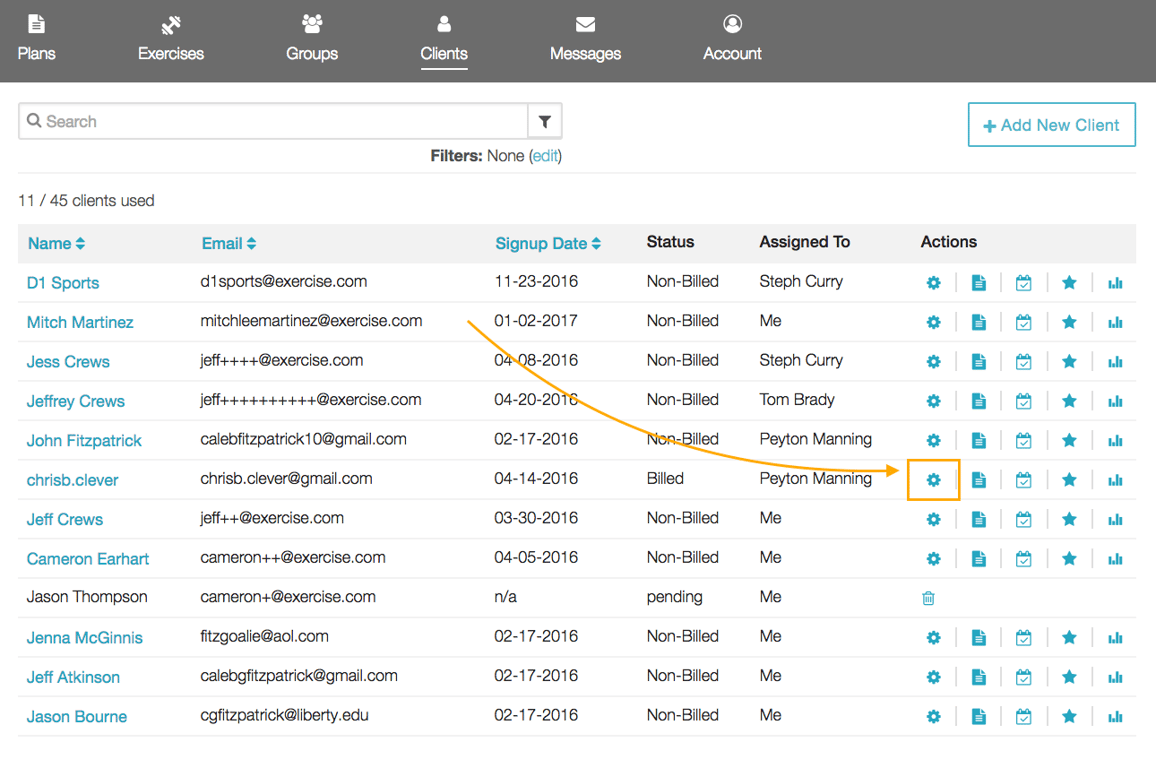
Task: Click the edit link next to Filters
Action: (x=545, y=156)
